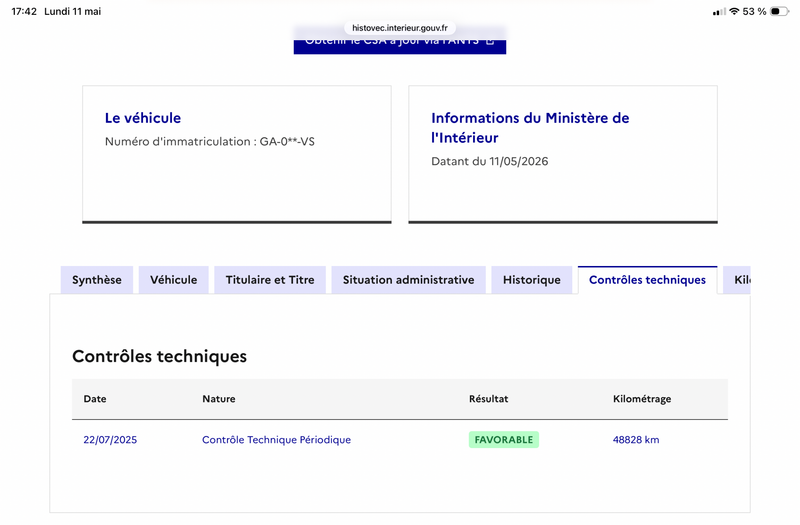Tap the external link icon on ANTS button
Screen dimensions: 800x525
coord(490,42)
